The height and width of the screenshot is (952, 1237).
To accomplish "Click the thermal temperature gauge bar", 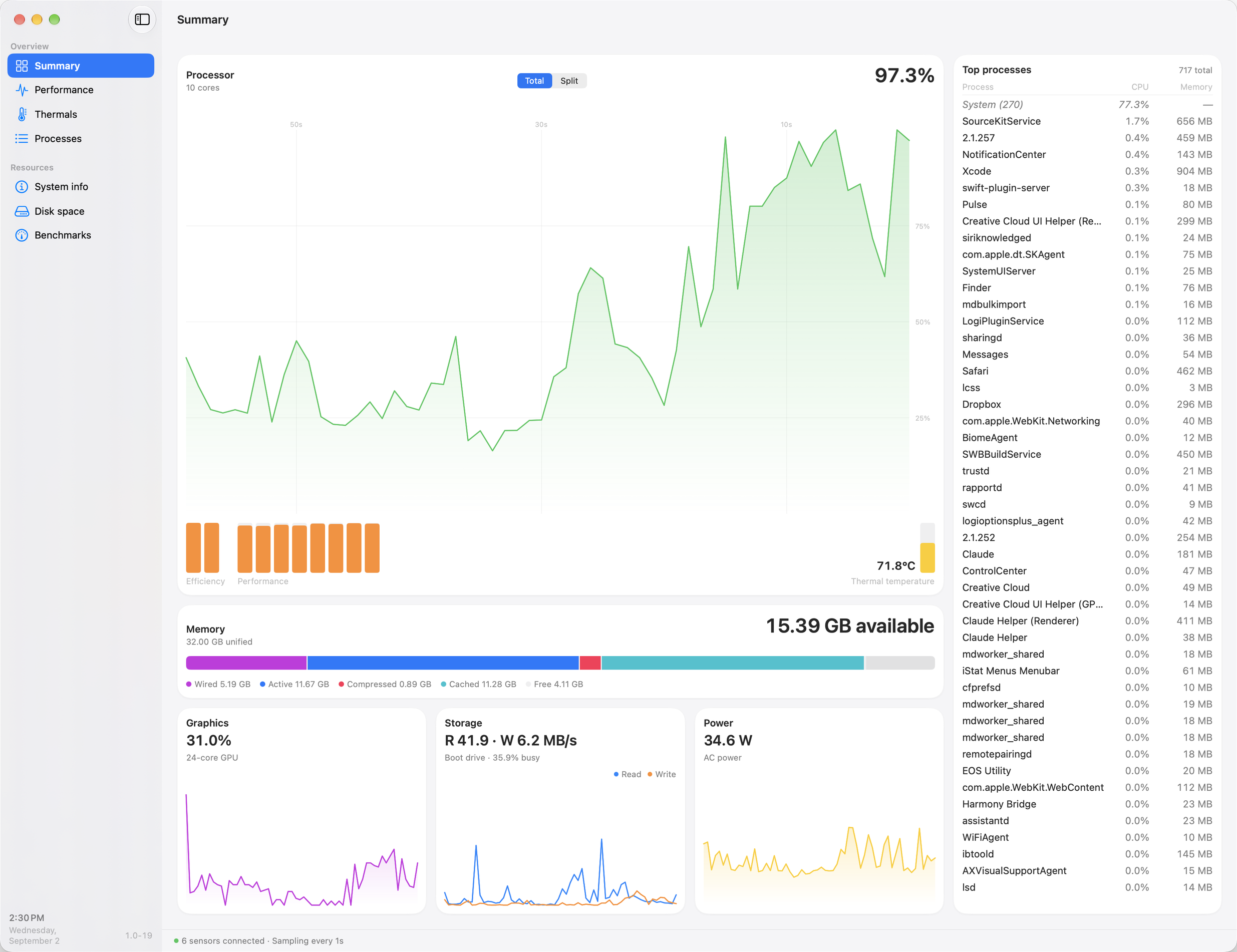I will [927, 548].
